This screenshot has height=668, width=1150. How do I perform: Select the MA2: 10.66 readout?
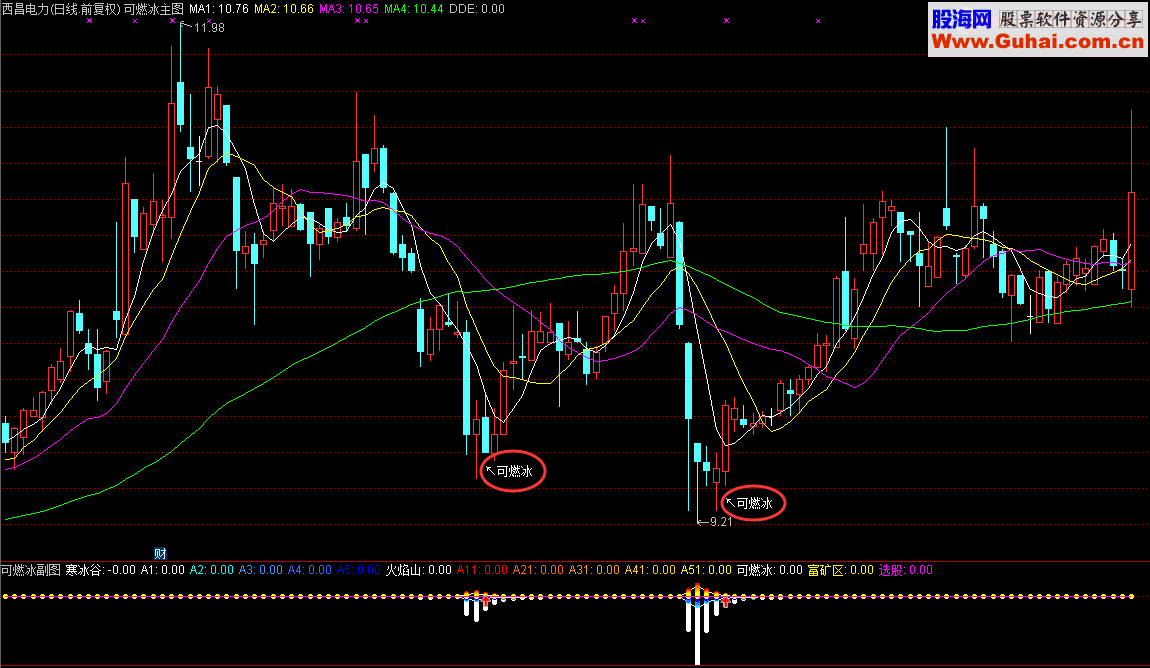[x=283, y=9]
